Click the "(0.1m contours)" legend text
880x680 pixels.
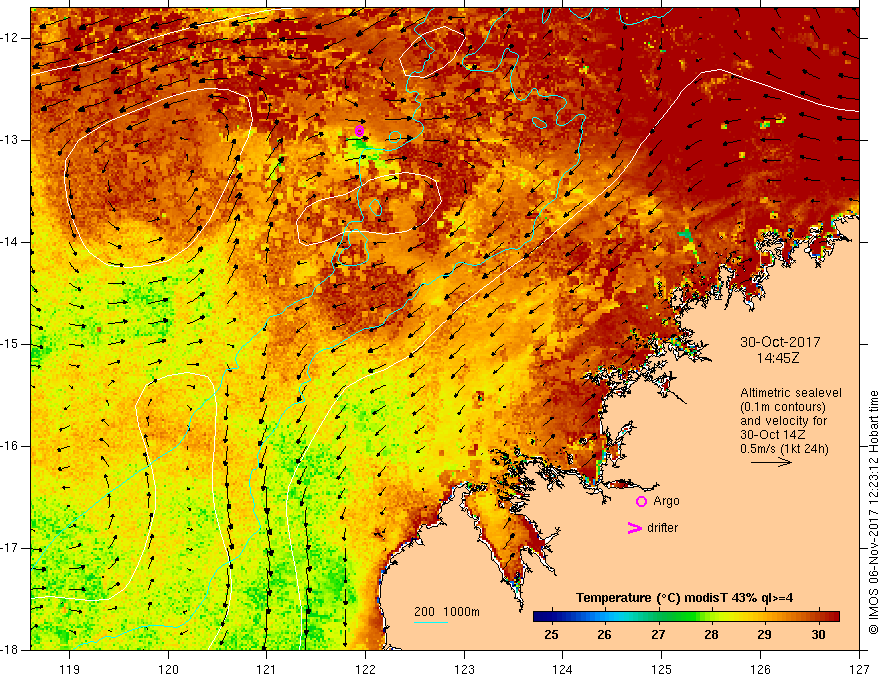(783, 407)
